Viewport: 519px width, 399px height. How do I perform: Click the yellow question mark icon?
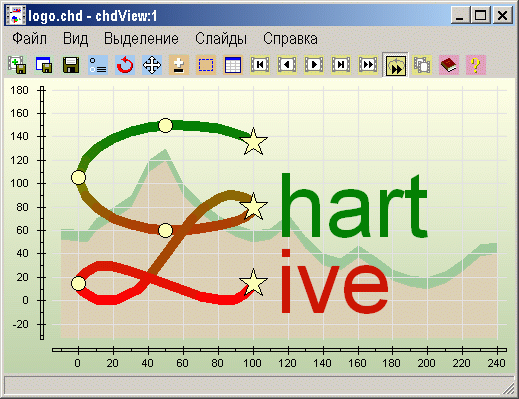tap(476, 65)
